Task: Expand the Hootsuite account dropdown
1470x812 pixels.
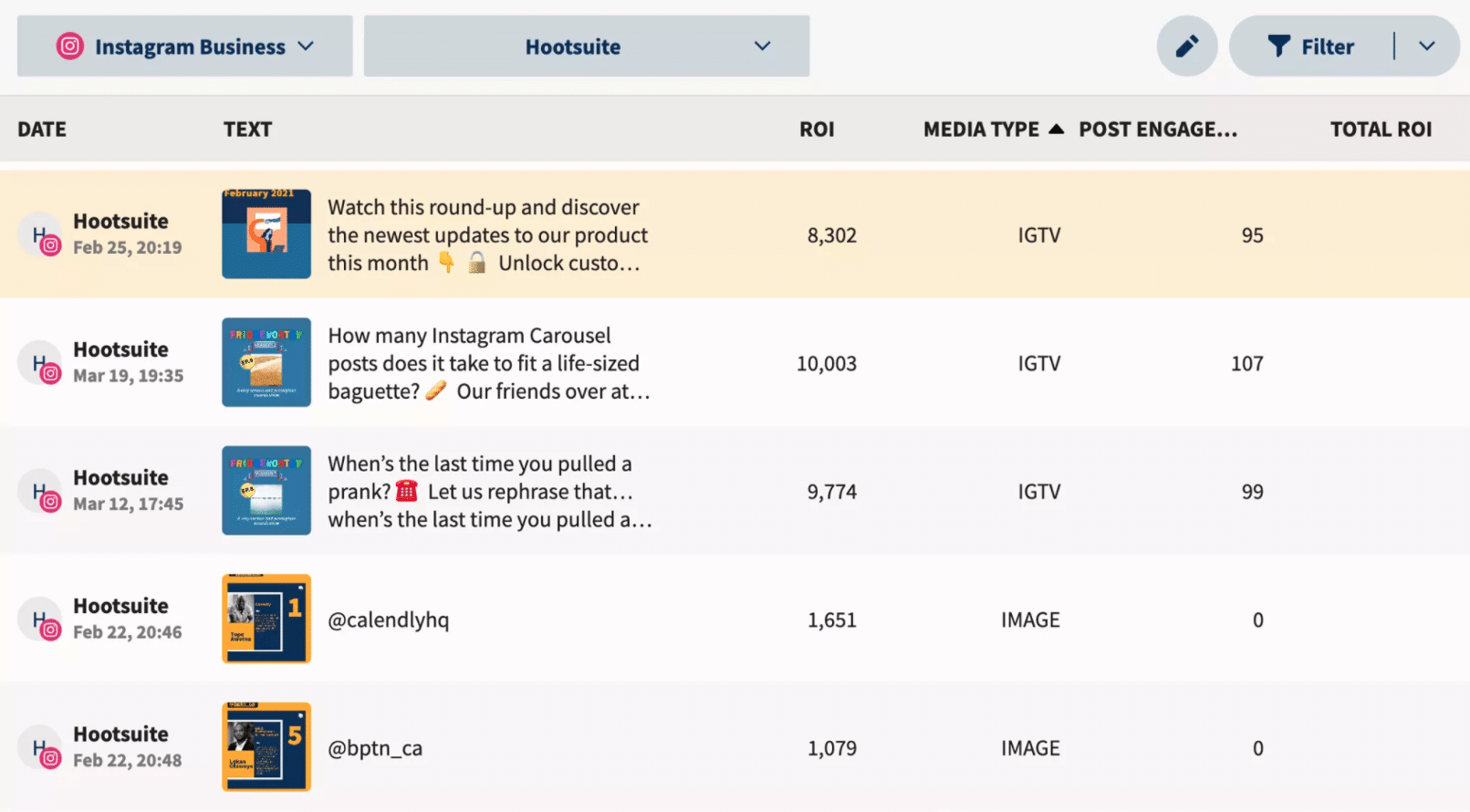Action: coord(586,46)
